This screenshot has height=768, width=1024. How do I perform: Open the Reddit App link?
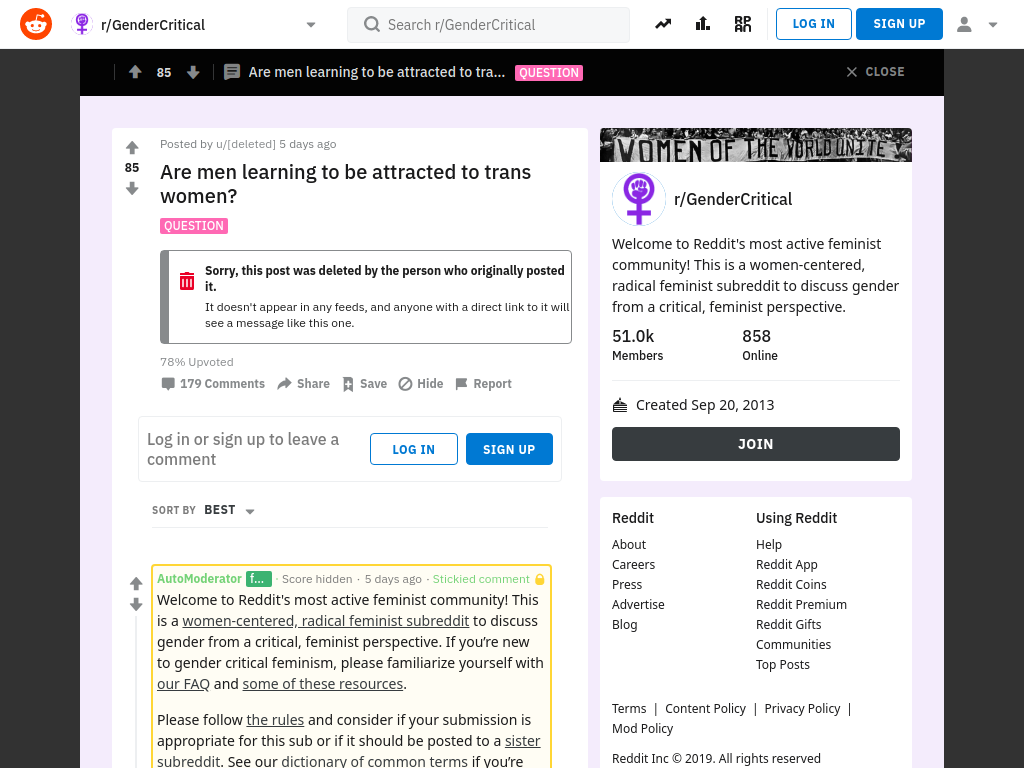786,565
